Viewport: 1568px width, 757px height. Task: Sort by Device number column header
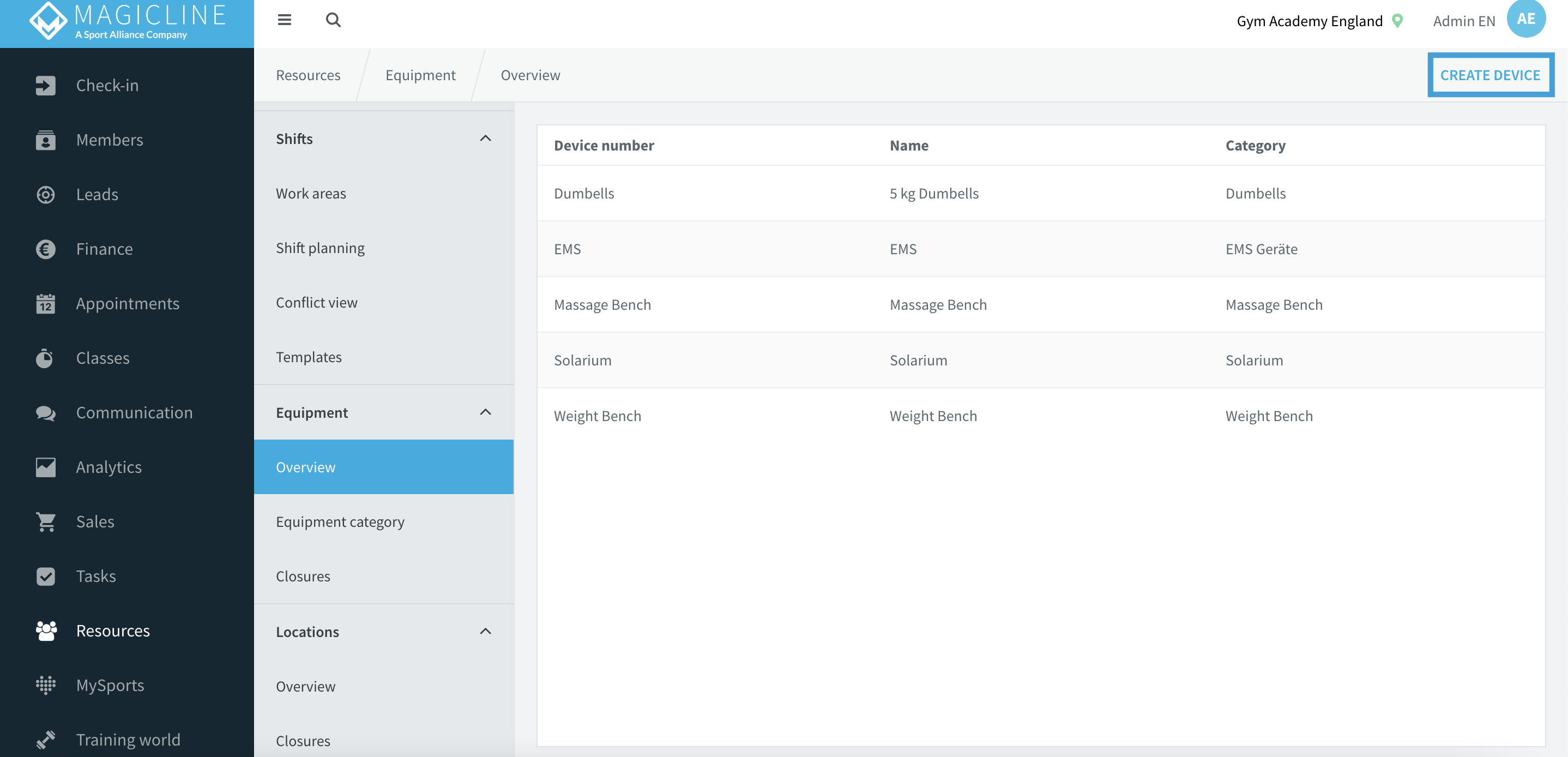[604, 146]
